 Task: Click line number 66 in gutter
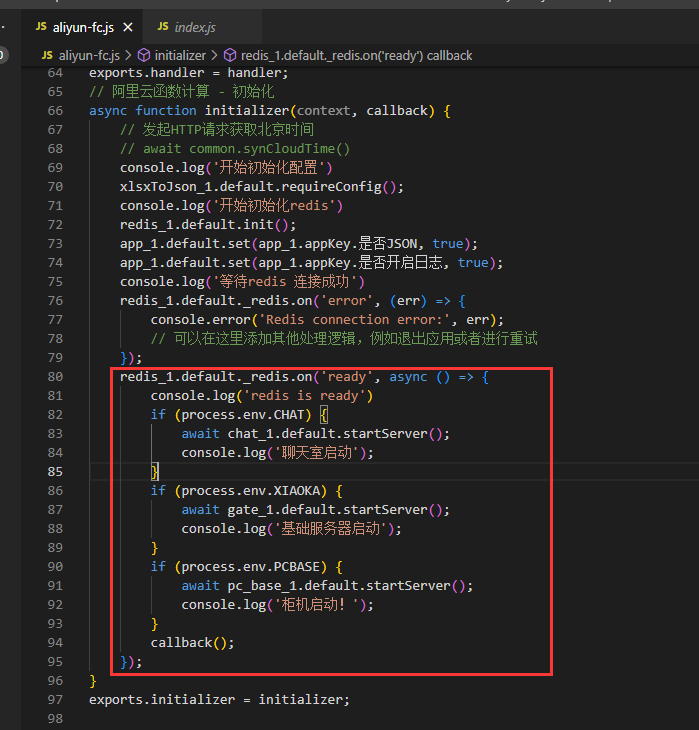pyautogui.click(x=55, y=111)
